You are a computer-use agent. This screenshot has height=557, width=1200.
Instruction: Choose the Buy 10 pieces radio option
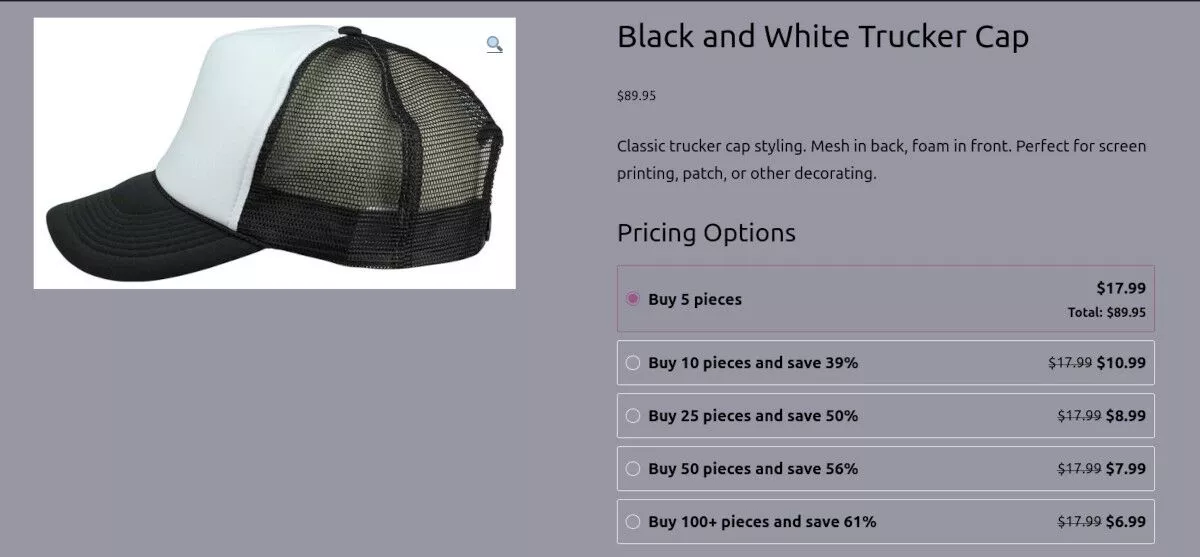click(x=633, y=363)
